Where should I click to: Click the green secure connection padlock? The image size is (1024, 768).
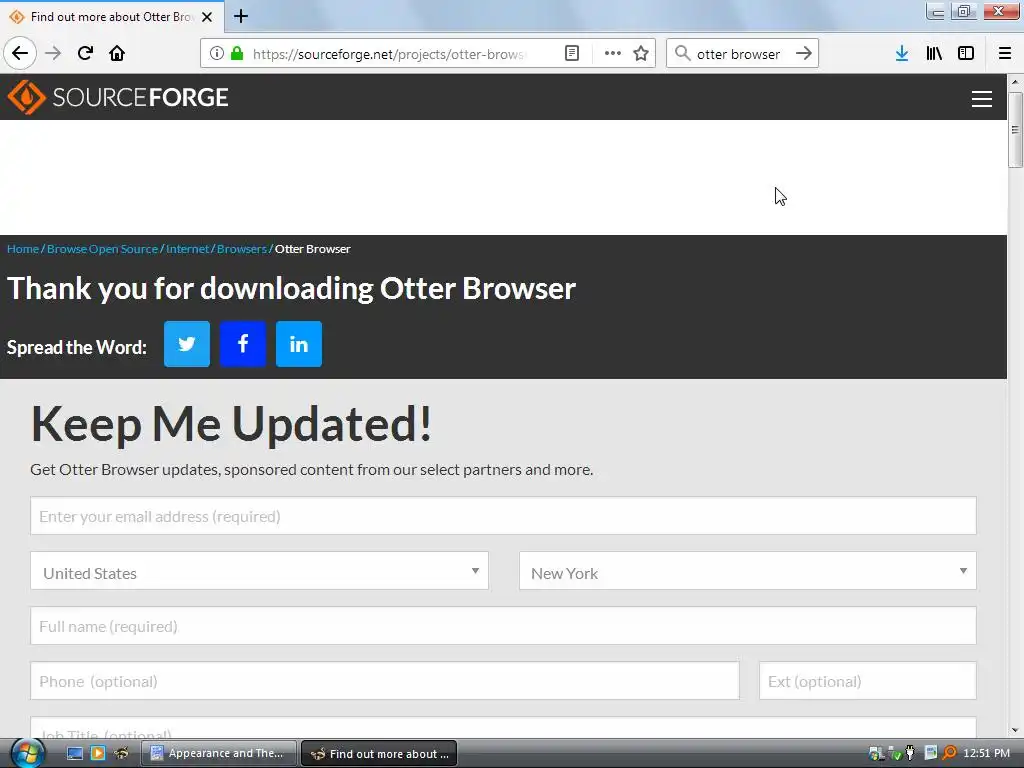[x=237, y=54]
